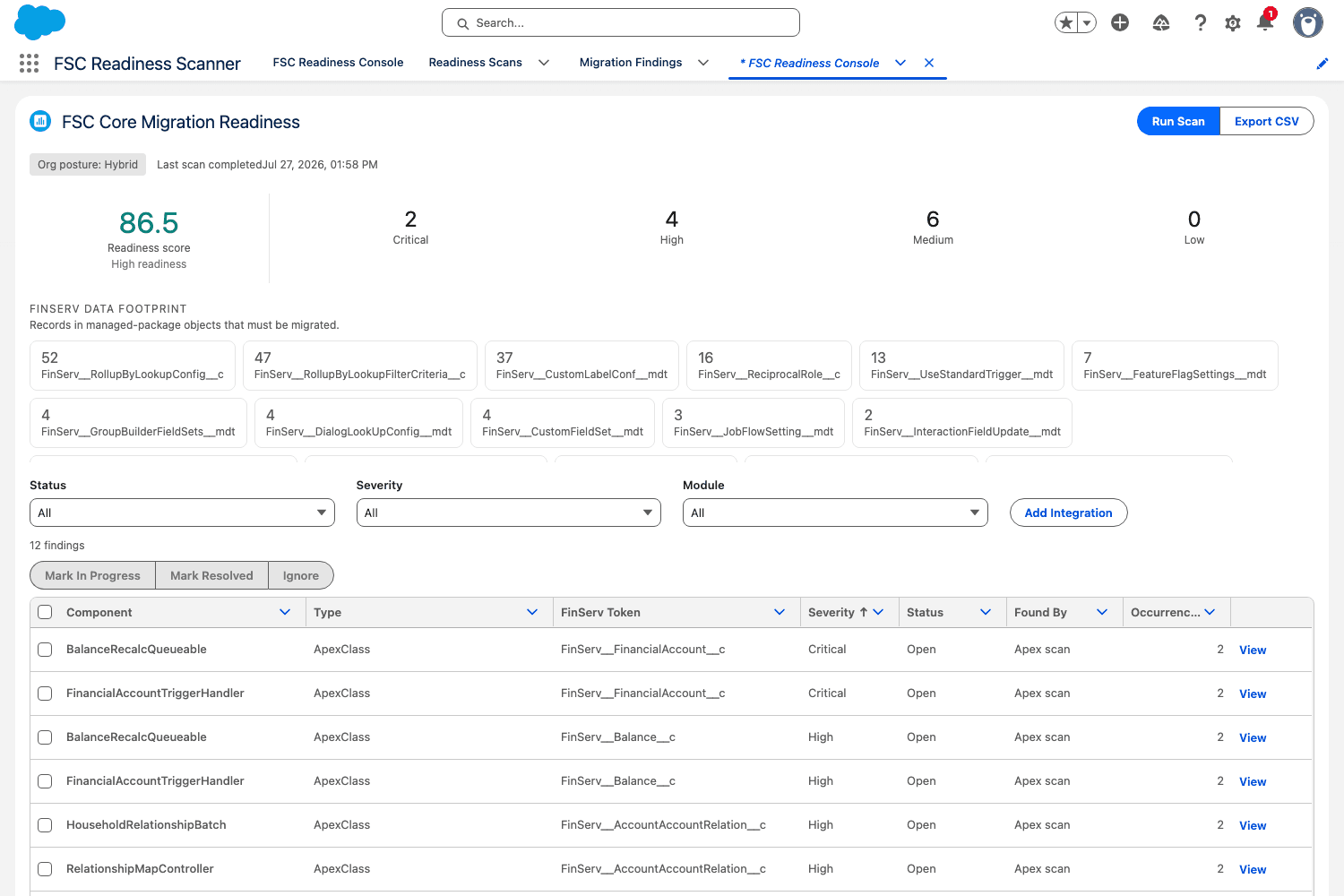This screenshot has width=1344, height=896.
Task: Expand the active console tab chevron menu
Action: (x=900, y=63)
